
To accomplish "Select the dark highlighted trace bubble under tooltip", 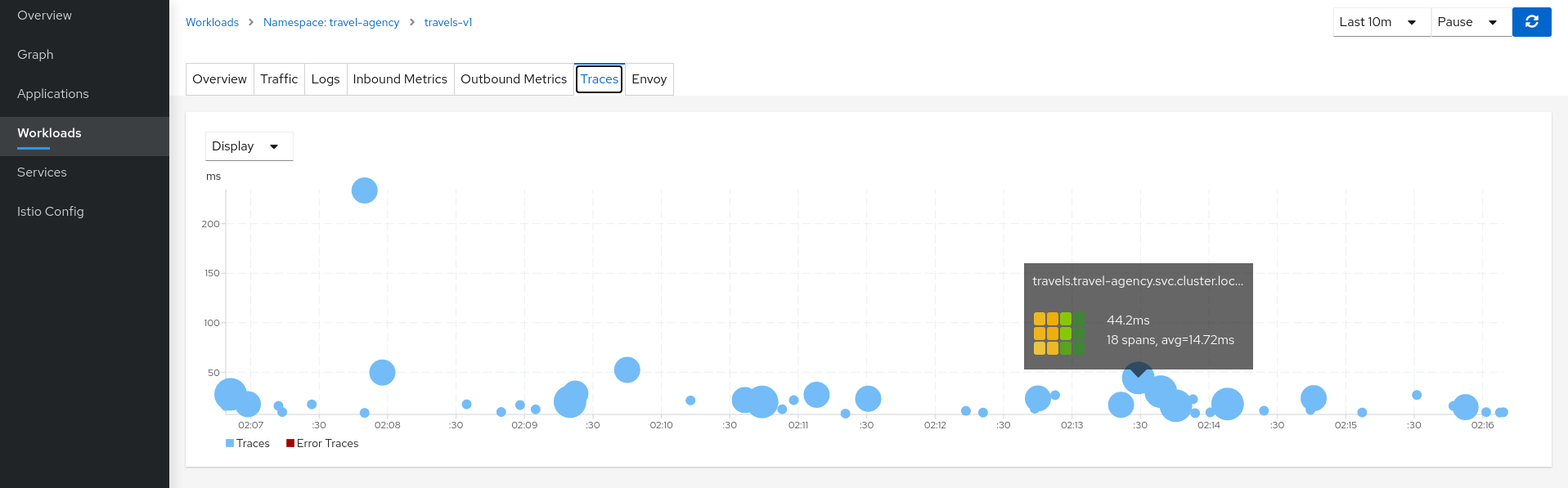I will point(1138,377).
